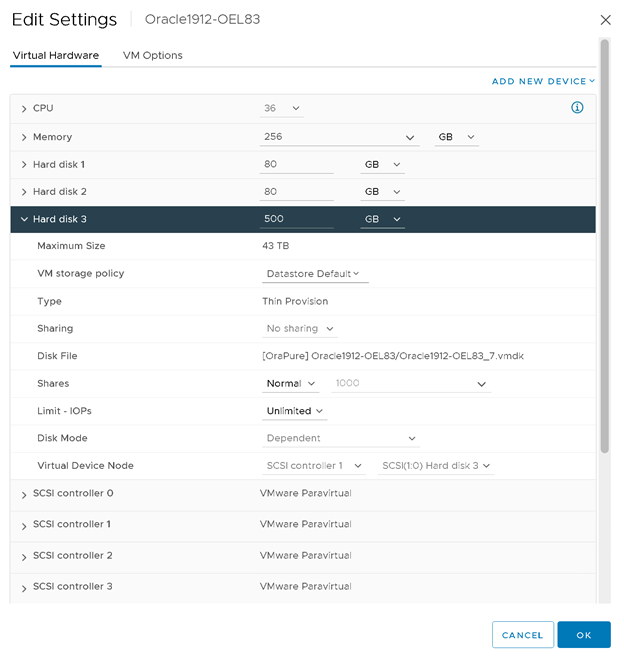Select the Virtual Hardware tab

point(56,56)
